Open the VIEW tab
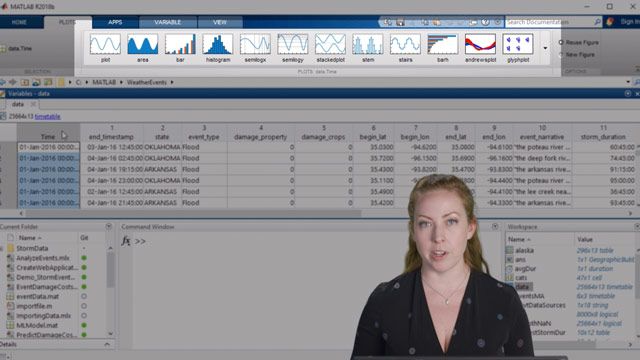This screenshot has width=640, height=360. (x=220, y=22)
